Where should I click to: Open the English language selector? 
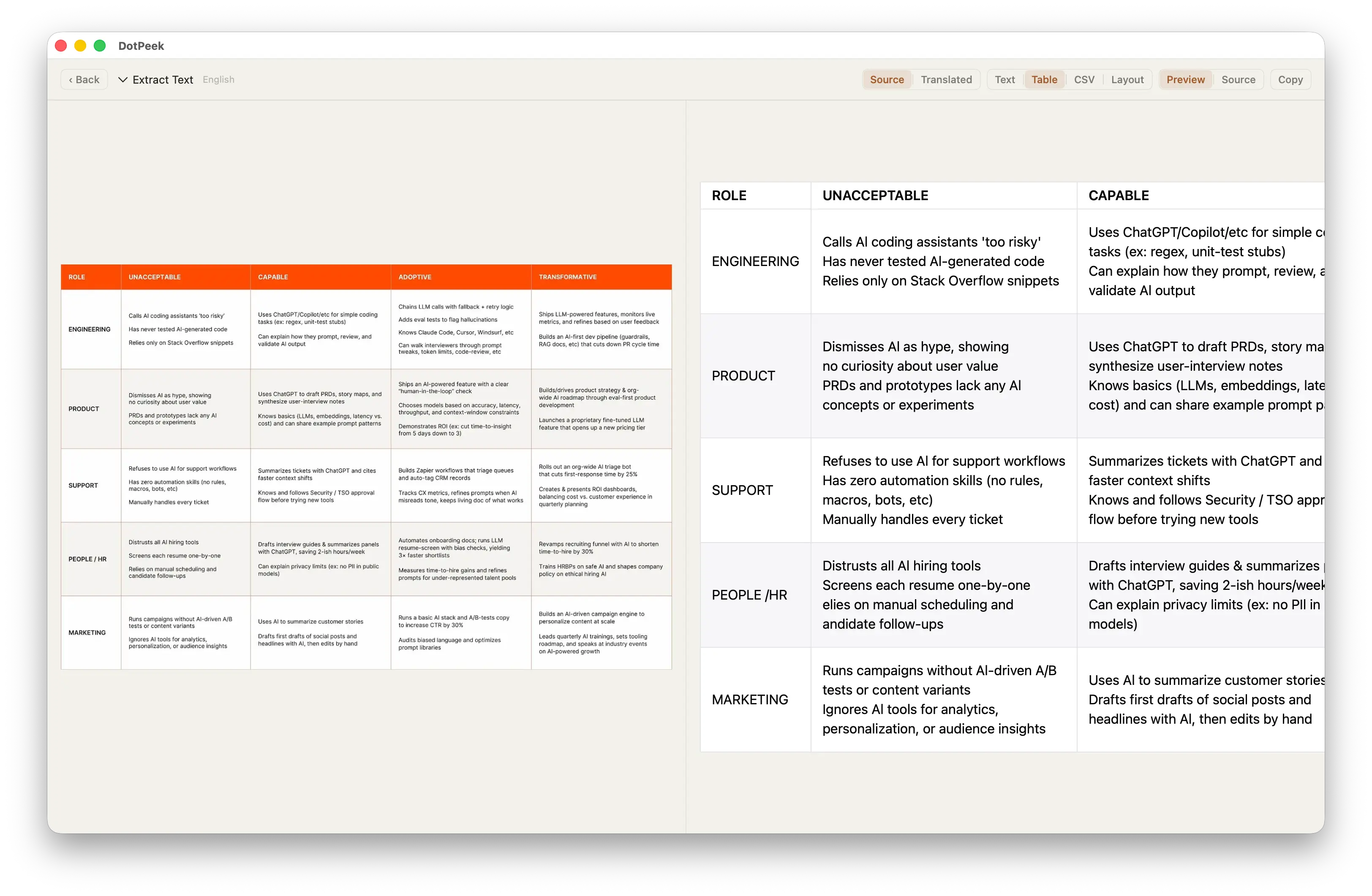[218, 79]
